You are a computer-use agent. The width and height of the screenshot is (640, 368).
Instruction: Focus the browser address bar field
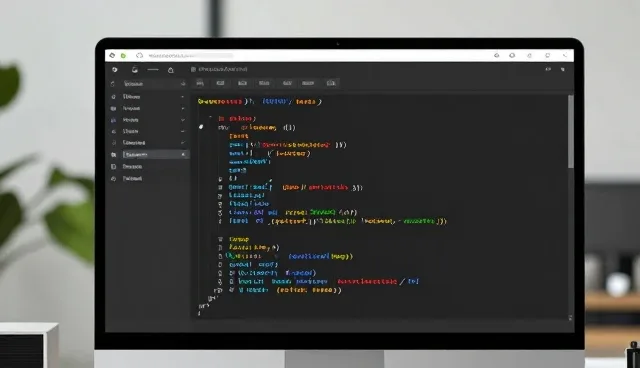[191, 55]
